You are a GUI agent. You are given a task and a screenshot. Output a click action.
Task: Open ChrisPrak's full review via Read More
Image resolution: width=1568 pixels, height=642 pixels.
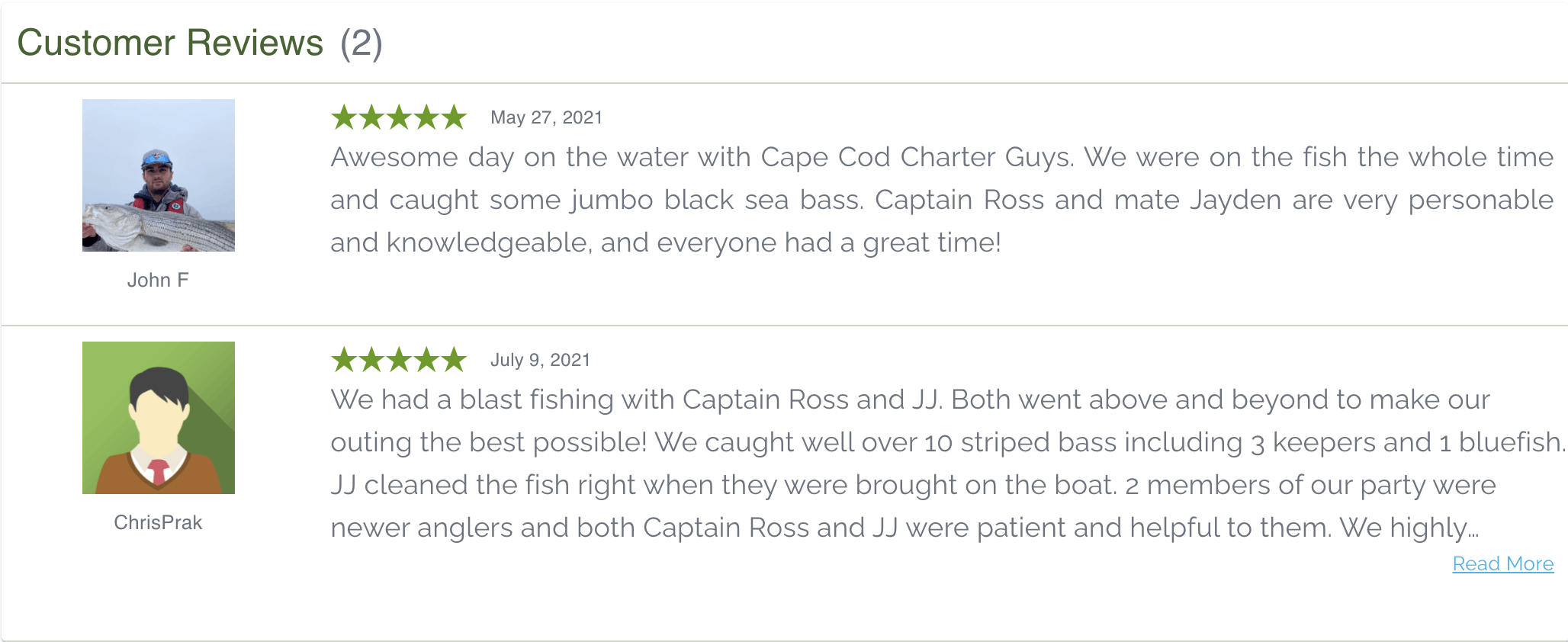point(1502,563)
